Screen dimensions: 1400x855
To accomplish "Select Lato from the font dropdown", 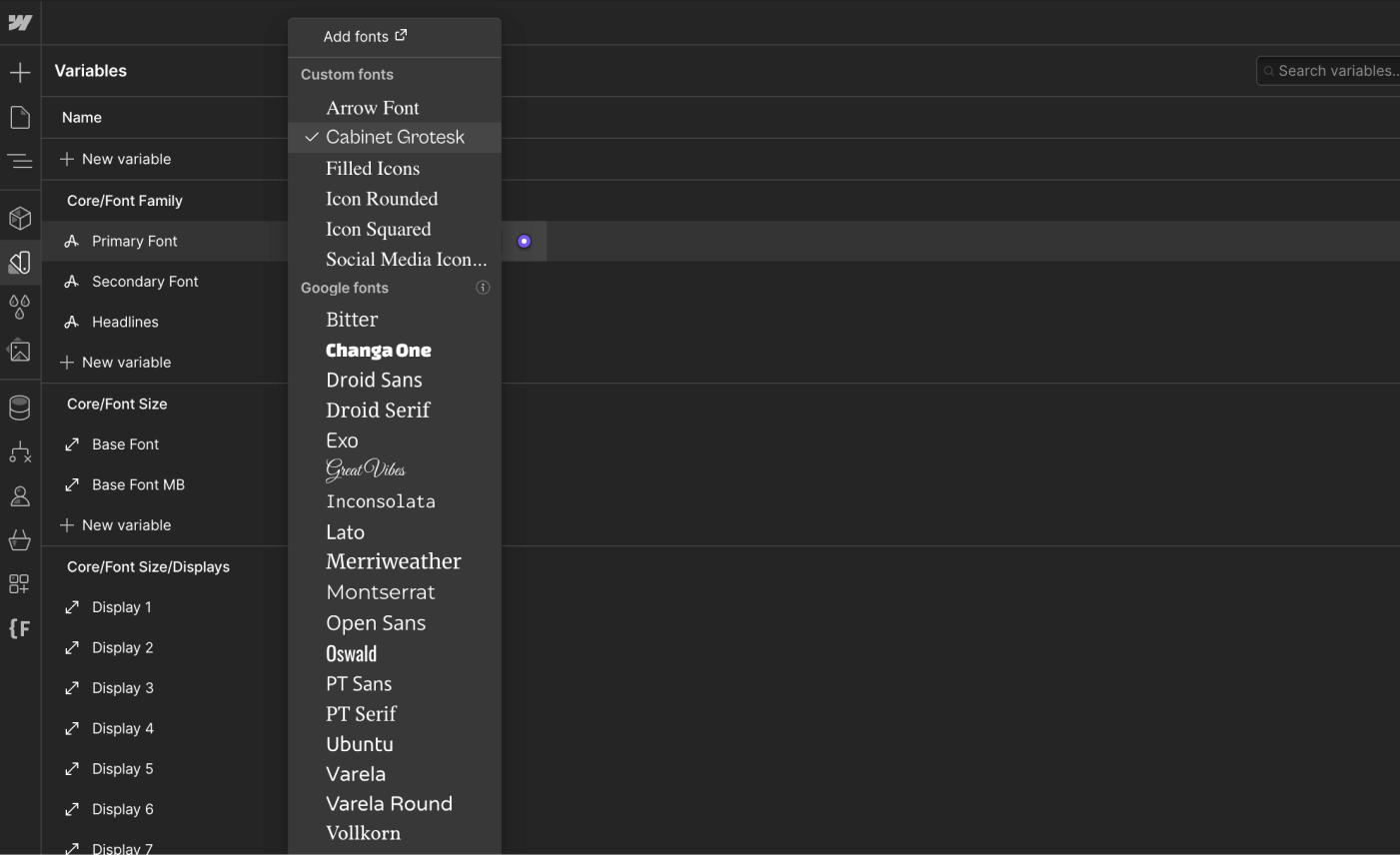I will point(346,532).
